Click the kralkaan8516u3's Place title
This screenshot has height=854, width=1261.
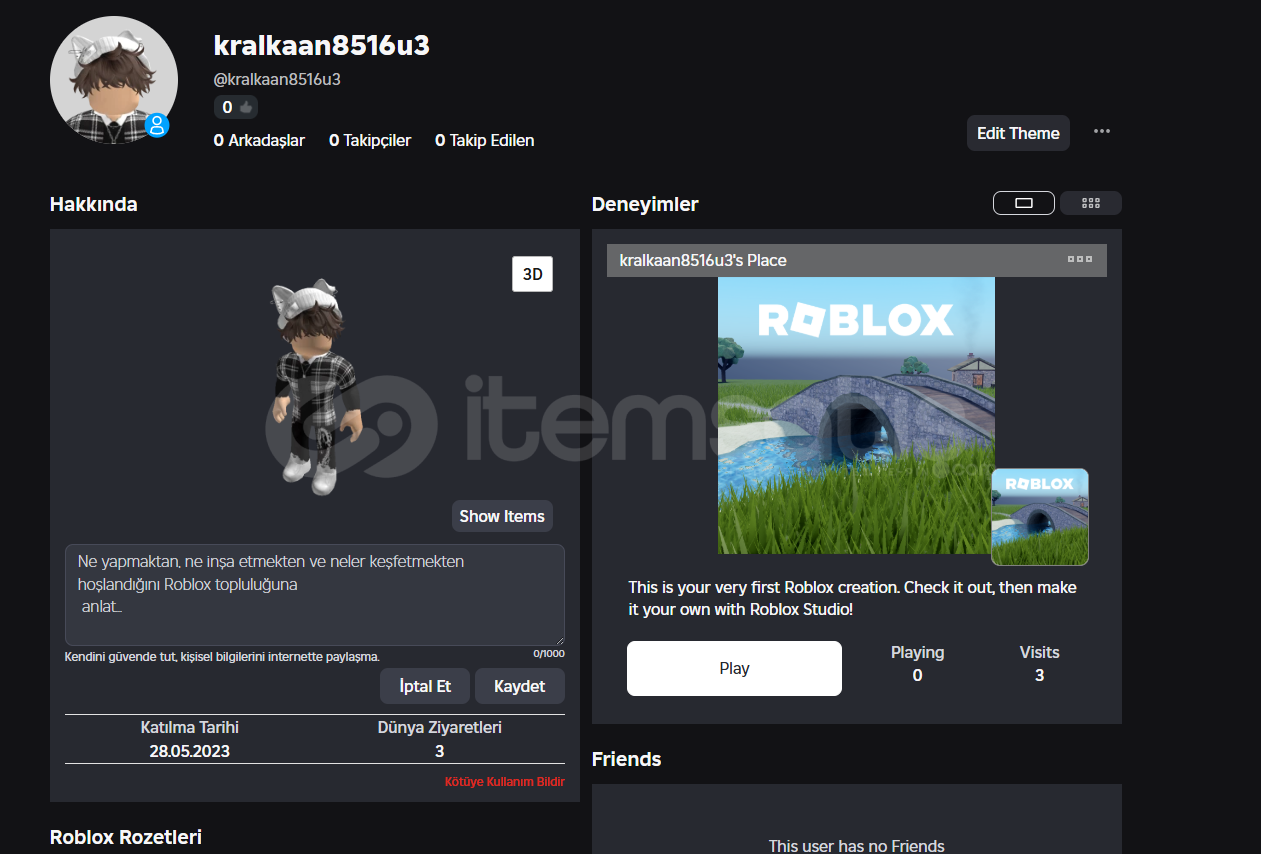[703, 260]
